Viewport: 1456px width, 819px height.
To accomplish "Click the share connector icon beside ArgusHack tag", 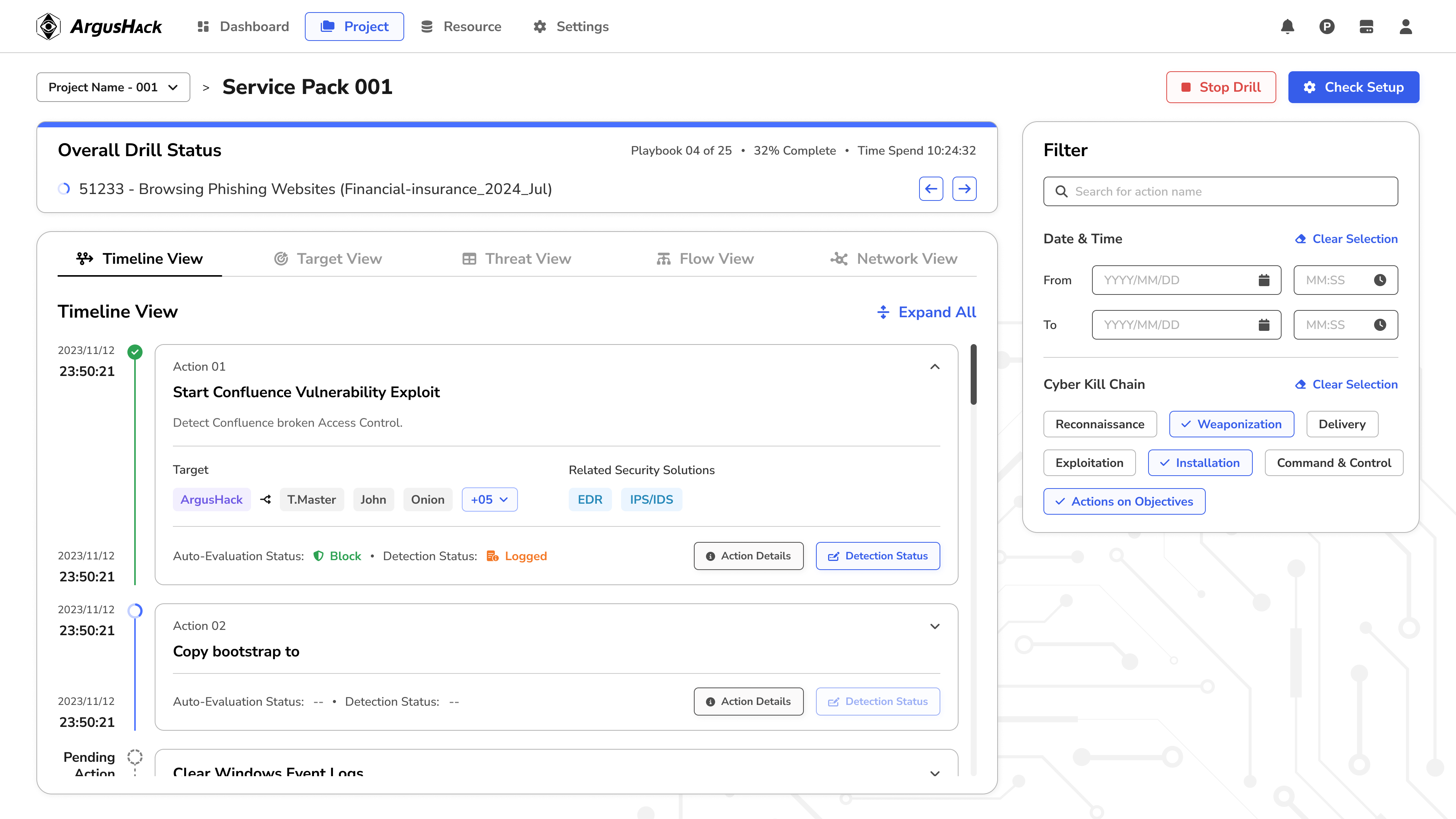I will [x=266, y=499].
